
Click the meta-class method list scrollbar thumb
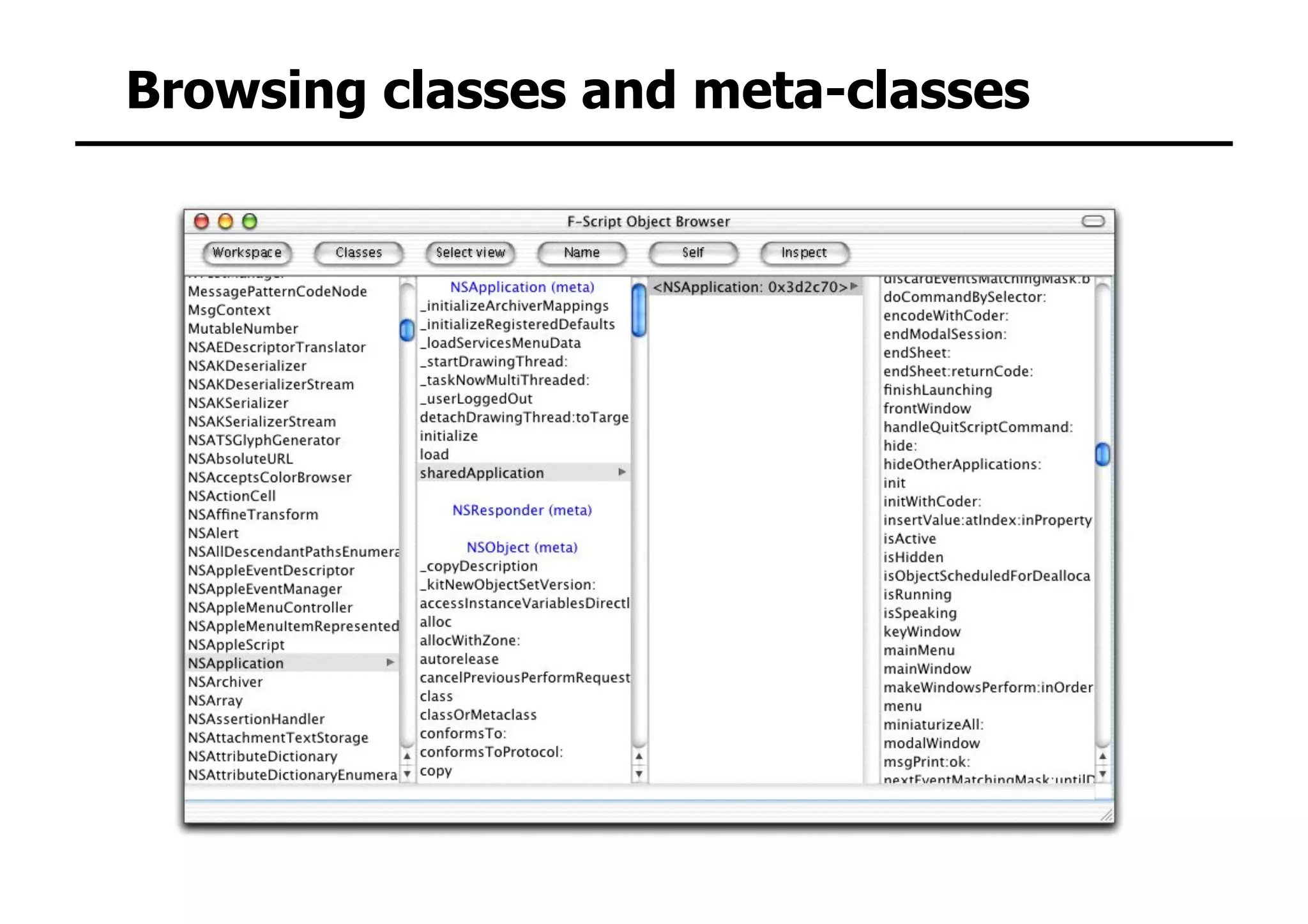(639, 310)
